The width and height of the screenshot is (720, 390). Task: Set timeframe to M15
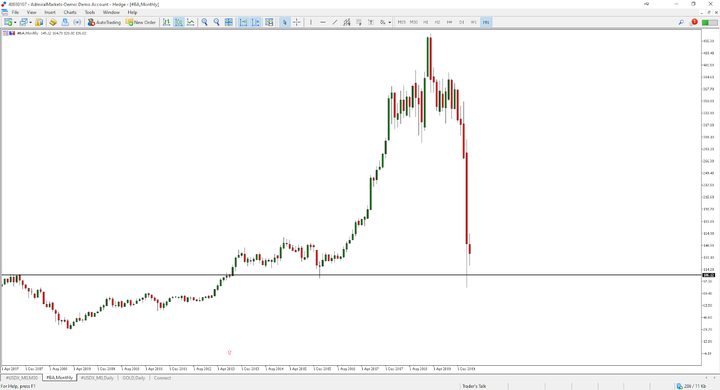pyautogui.click(x=402, y=22)
